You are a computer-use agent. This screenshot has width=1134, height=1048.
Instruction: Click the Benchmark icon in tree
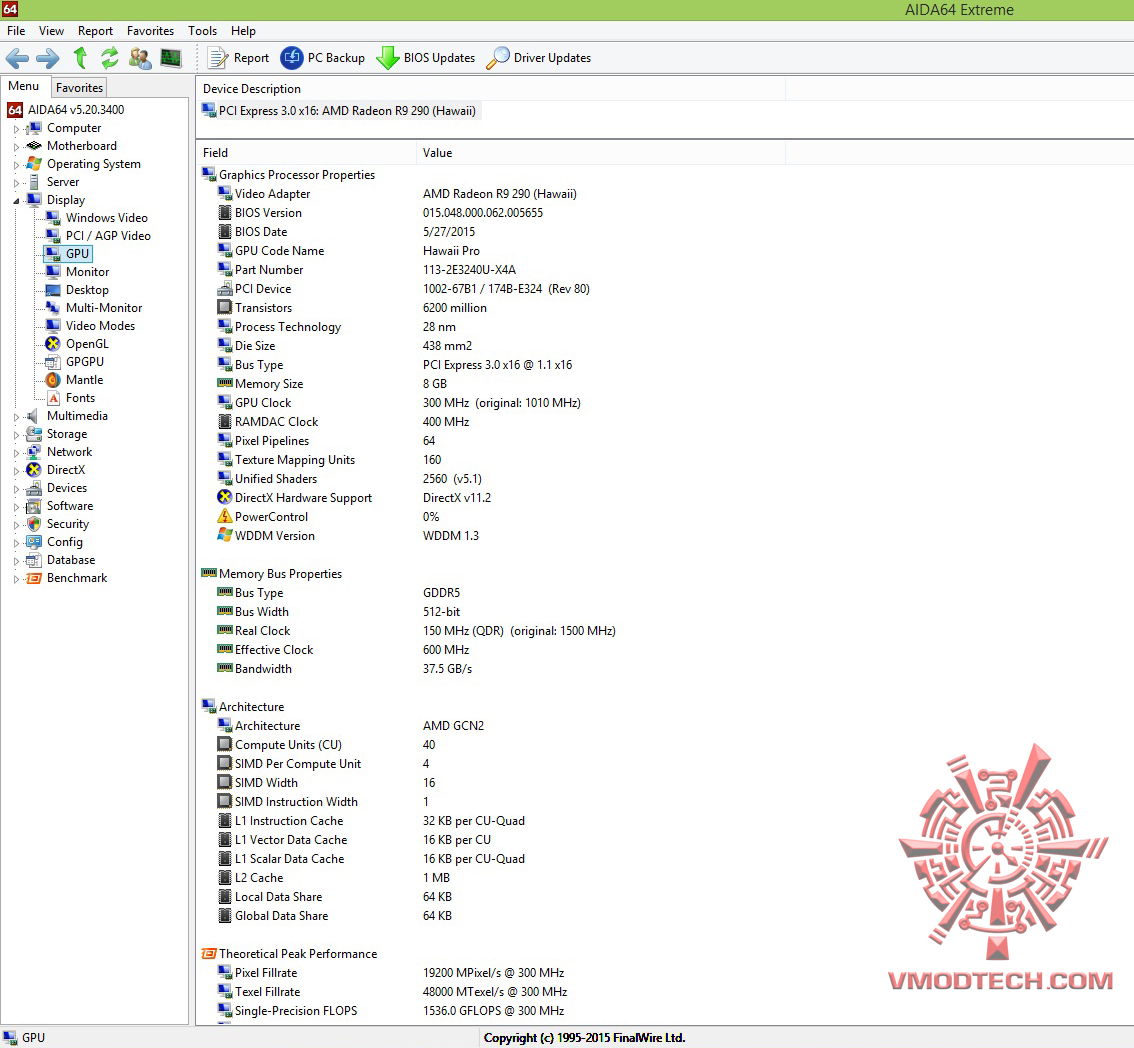click(x=34, y=578)
